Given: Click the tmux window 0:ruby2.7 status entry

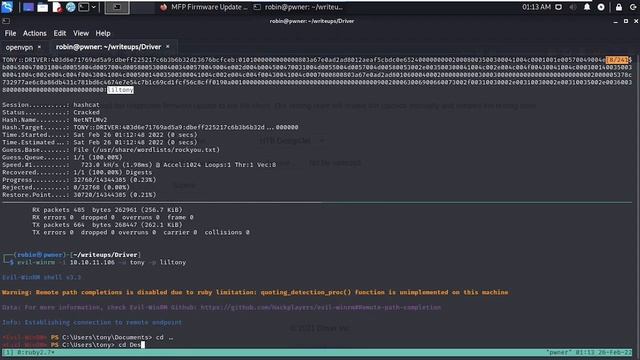Looking at the screenshot, I should point(36,352).
